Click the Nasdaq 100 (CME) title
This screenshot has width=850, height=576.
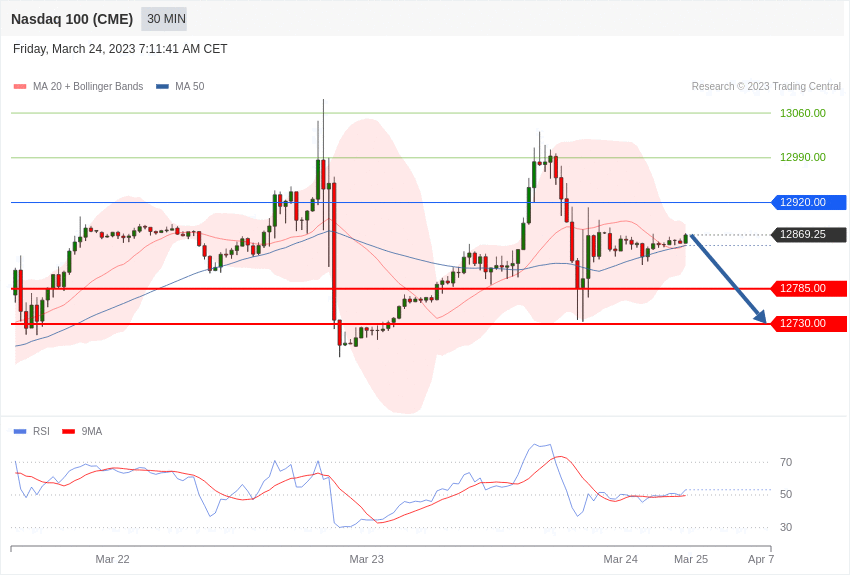pos(72,19)
